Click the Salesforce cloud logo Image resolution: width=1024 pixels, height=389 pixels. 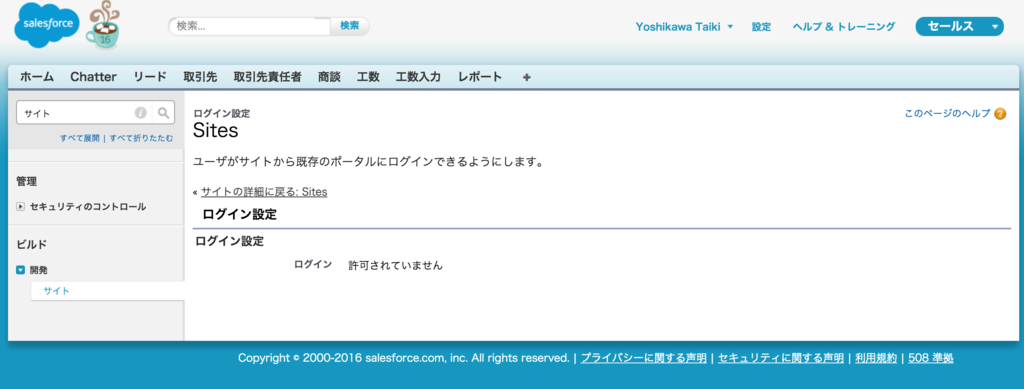tap(47, 25)
